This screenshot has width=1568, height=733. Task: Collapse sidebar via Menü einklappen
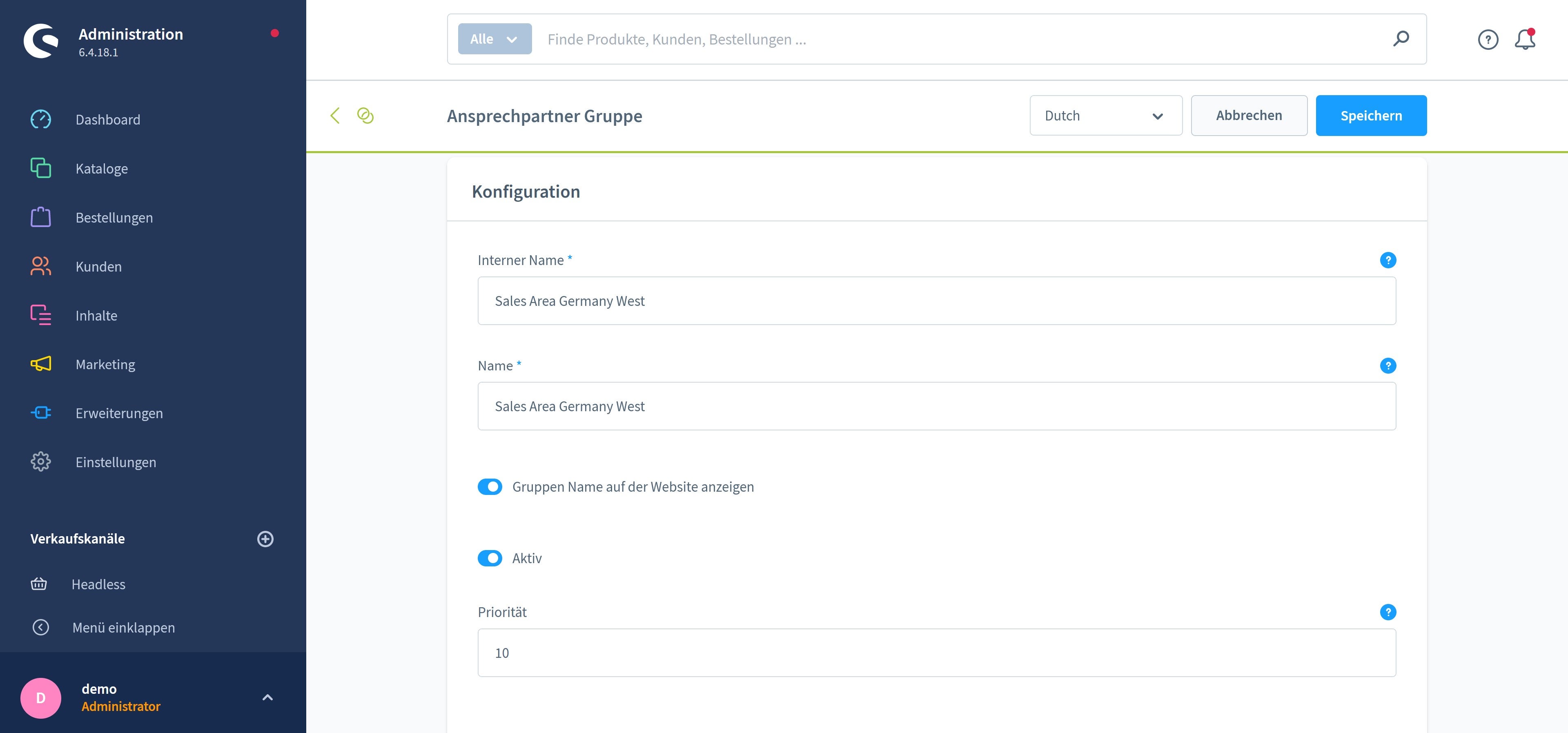pos(152,627)
